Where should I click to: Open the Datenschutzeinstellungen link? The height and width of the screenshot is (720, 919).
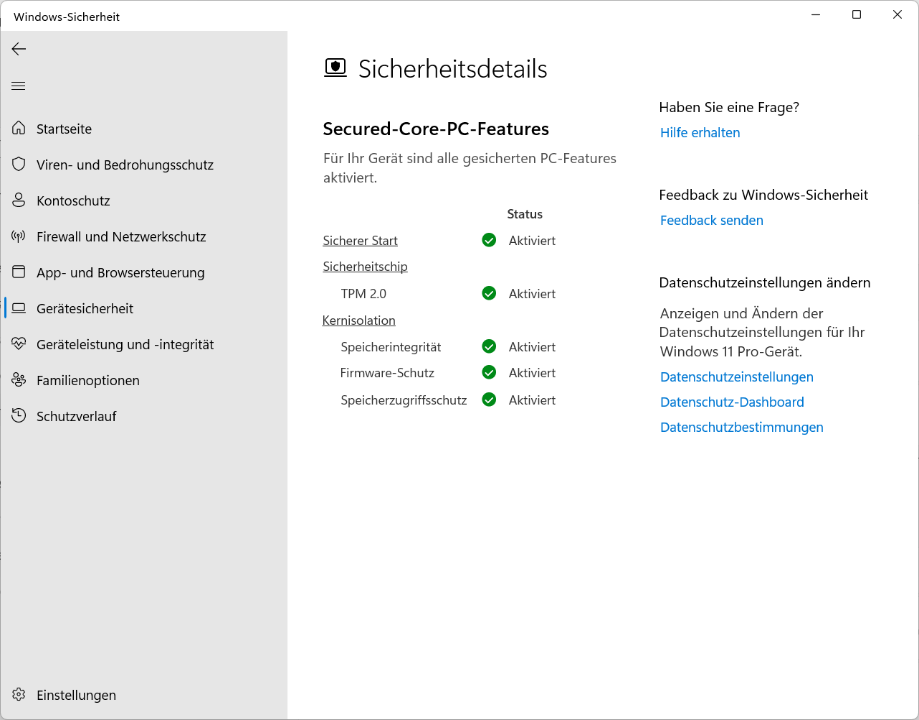[736, 377]
